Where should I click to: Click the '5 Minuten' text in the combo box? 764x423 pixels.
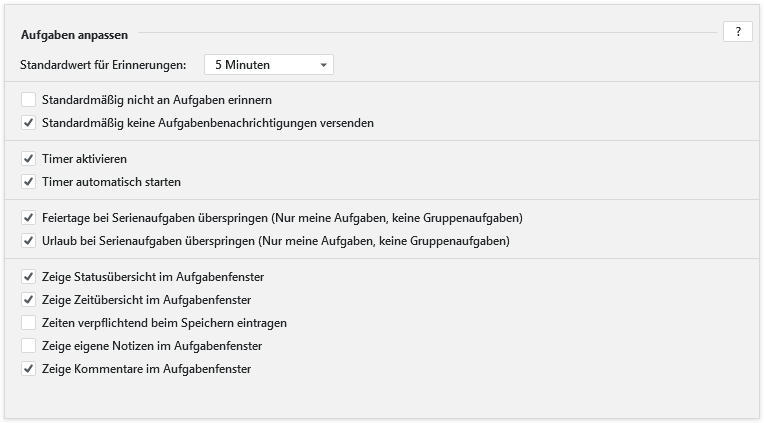tap(242, 65)
